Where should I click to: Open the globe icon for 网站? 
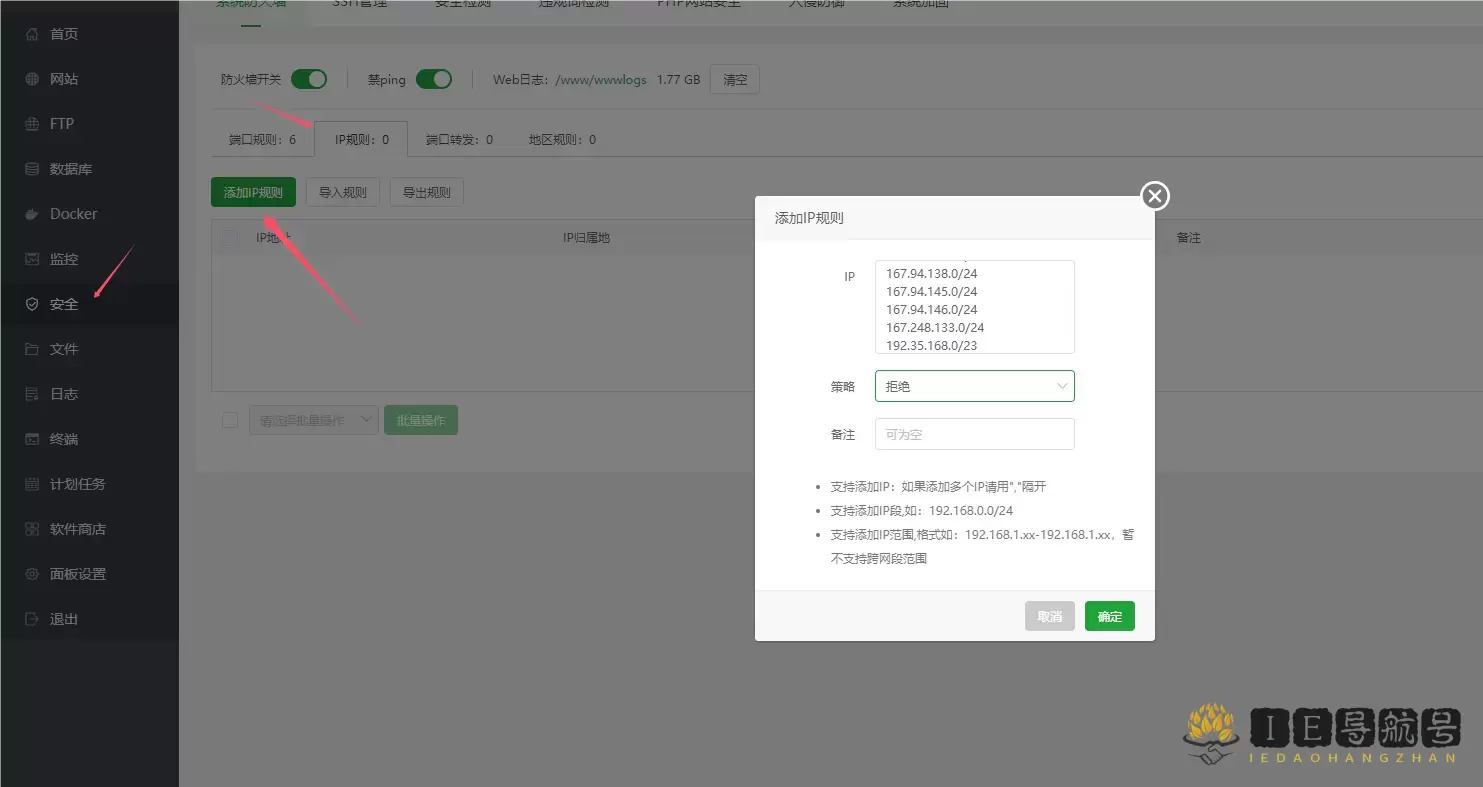pos(32,79)
